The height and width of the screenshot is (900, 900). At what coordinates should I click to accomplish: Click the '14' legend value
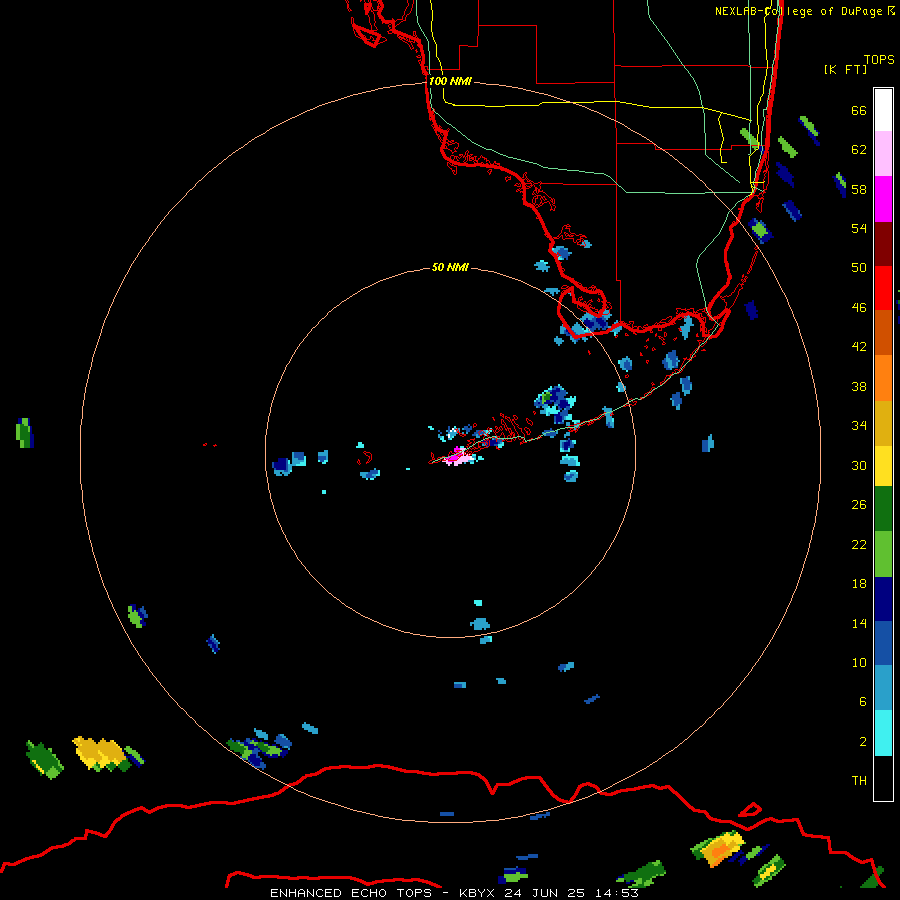pos(859,623)
